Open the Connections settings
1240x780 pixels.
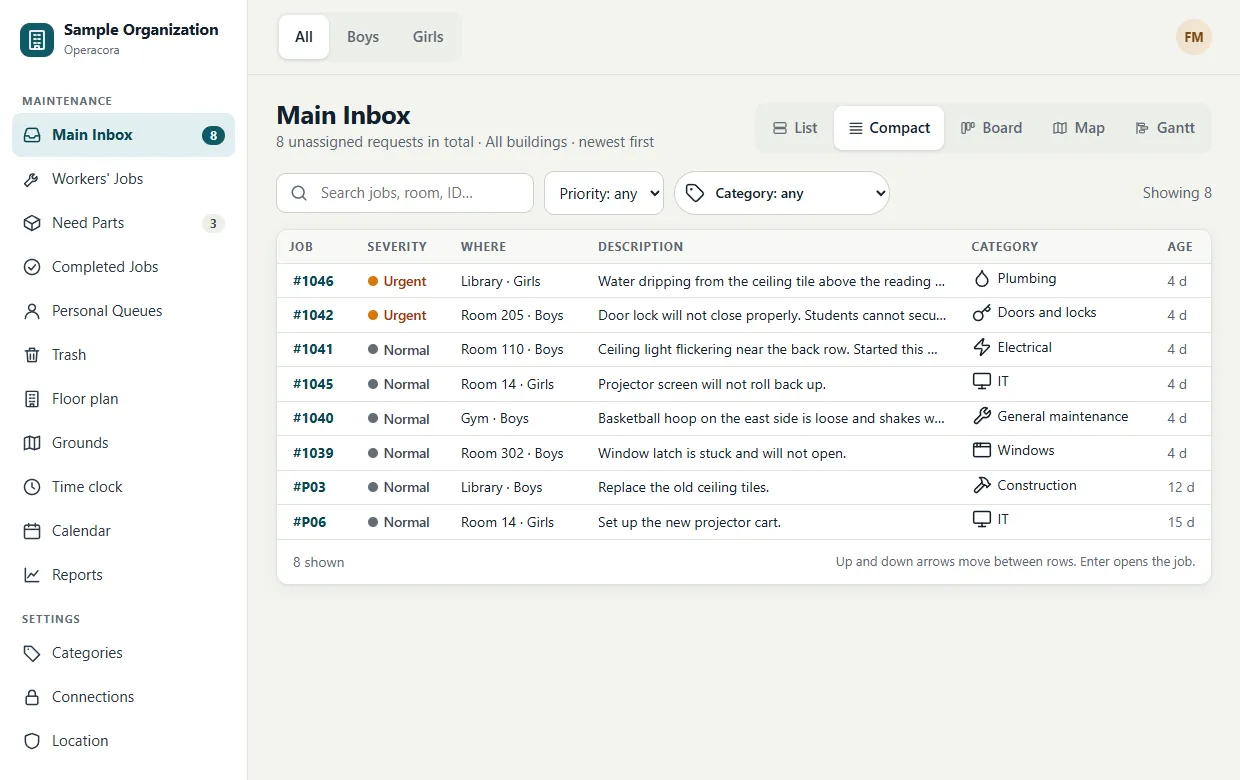point(124,697)
